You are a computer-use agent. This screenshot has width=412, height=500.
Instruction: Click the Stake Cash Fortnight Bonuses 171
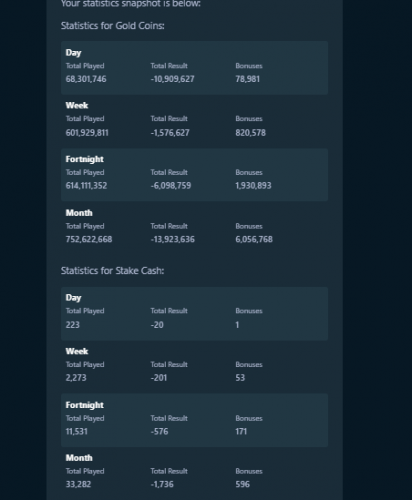pos(241,431)
